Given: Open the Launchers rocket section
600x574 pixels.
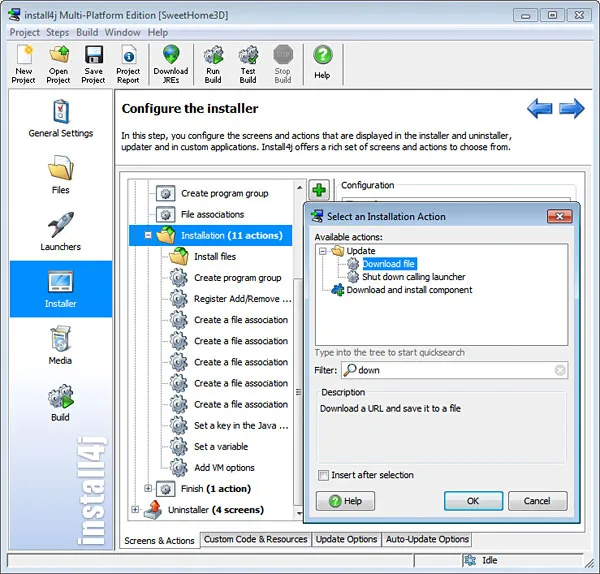Looking at the screenshot, I should pyautogui.click(x=61, y=232).
